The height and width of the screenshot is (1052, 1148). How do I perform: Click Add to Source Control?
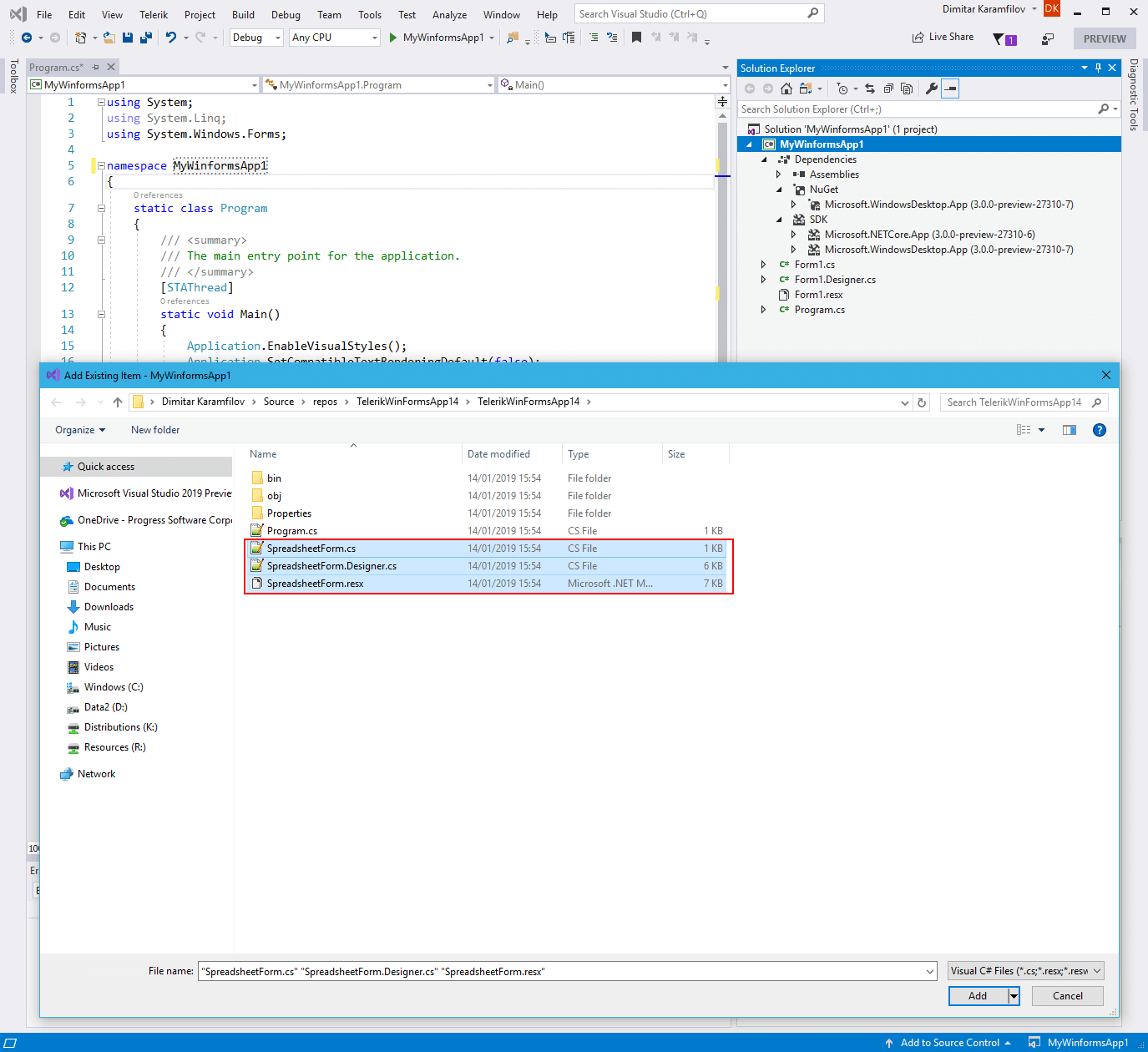(948, 1043)
